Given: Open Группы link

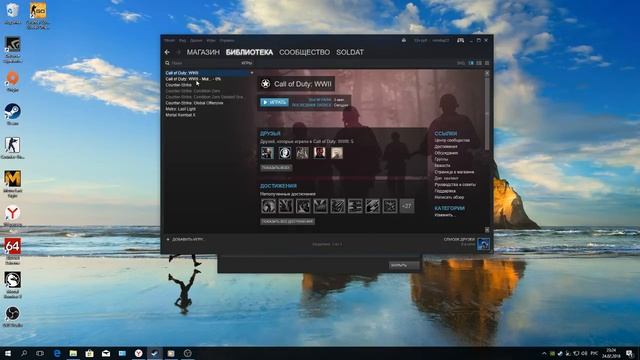Looking at the screenshot, I should 441,159.
